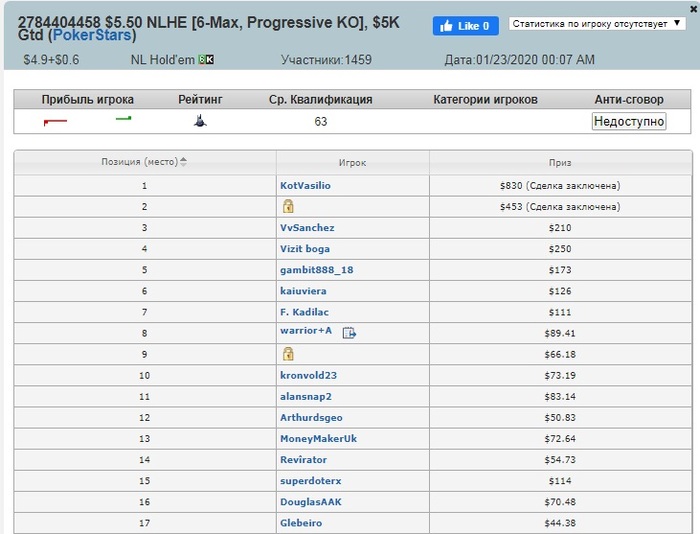The image size is (700, 534).
Task: Click the $44.38 prize cell
Action: click(x=560, y=523)
